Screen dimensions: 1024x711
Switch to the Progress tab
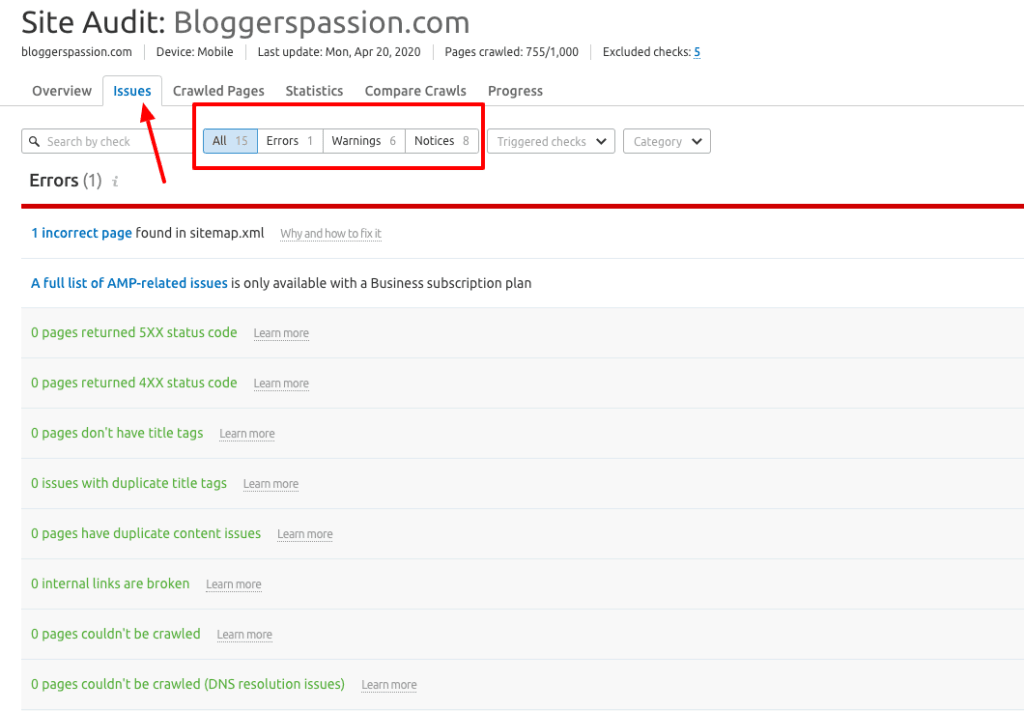(515, 91)
